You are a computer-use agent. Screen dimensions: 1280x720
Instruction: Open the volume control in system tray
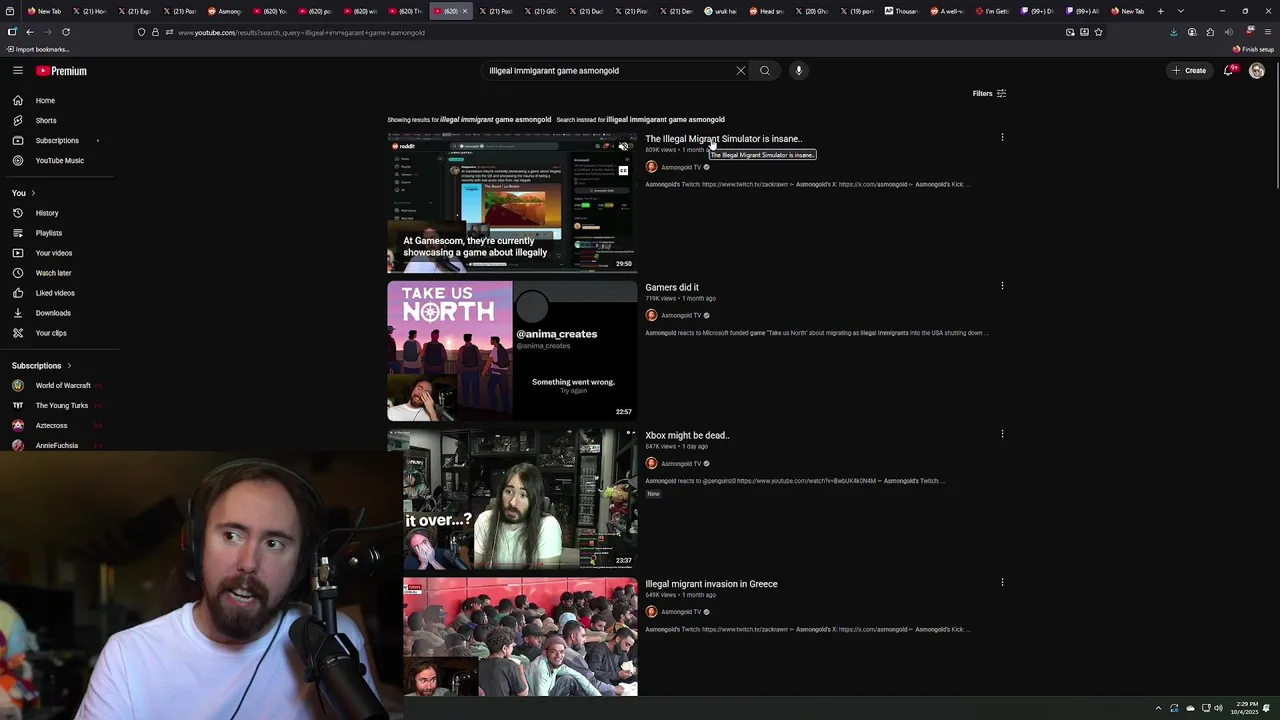click(1218, 708)
